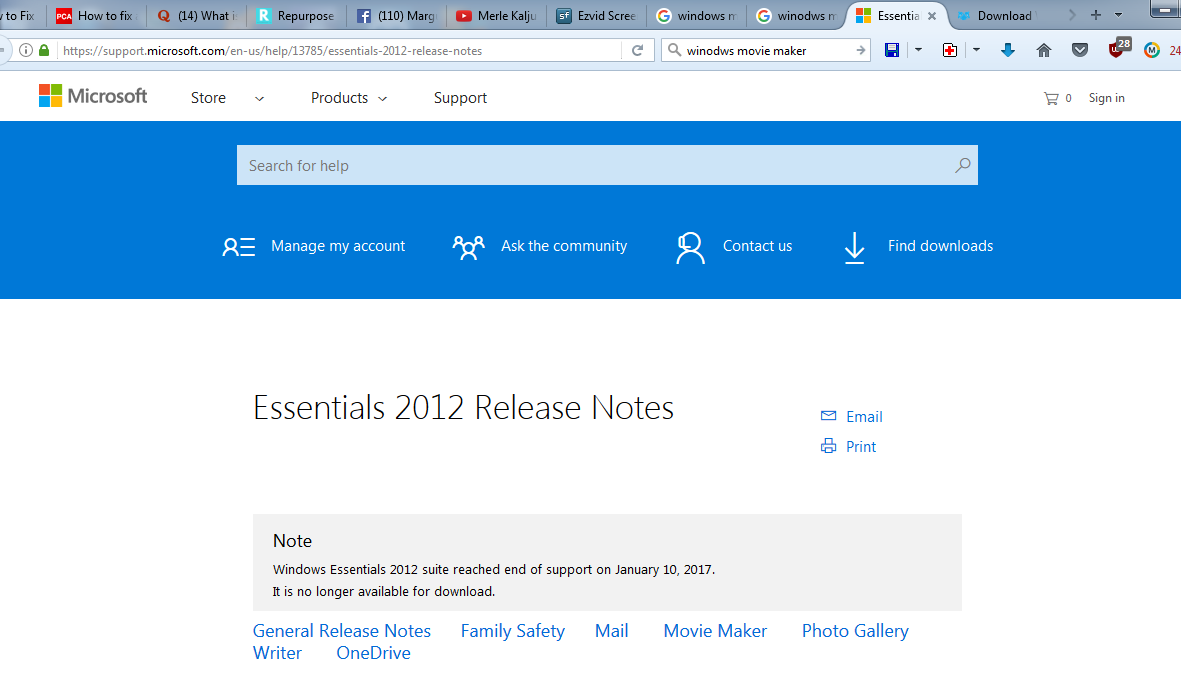Click the Find downloads arrow icon
Screen dimensions: 1181x680
tap(854, 248)
